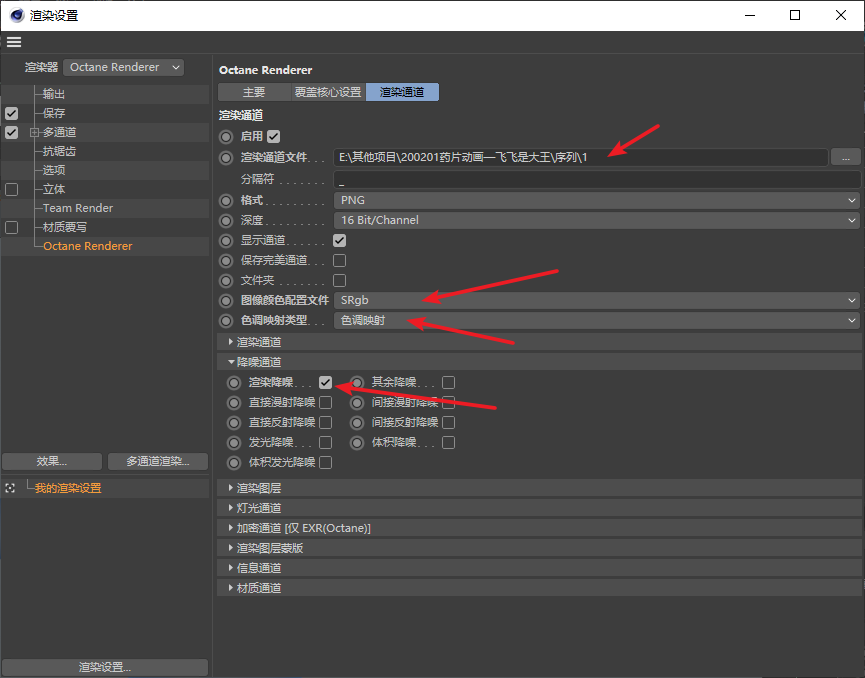Click the browse '...' button for render pass file
This screenshot has width=865, height=678.
point(846,158)
